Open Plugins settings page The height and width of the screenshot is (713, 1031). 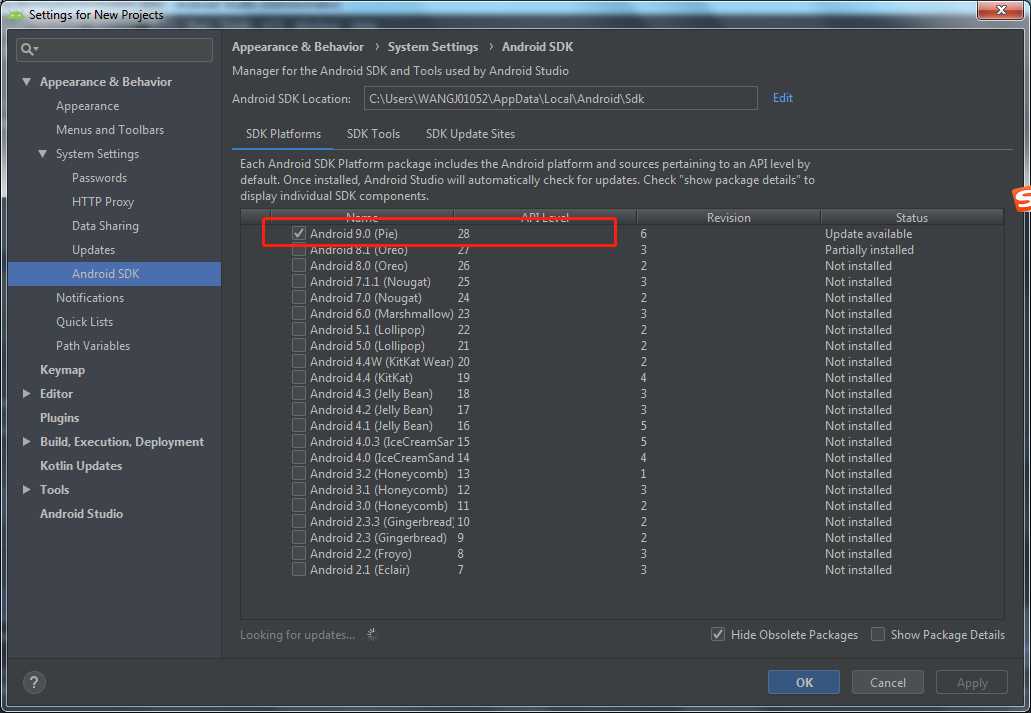(x=59, y=418)
